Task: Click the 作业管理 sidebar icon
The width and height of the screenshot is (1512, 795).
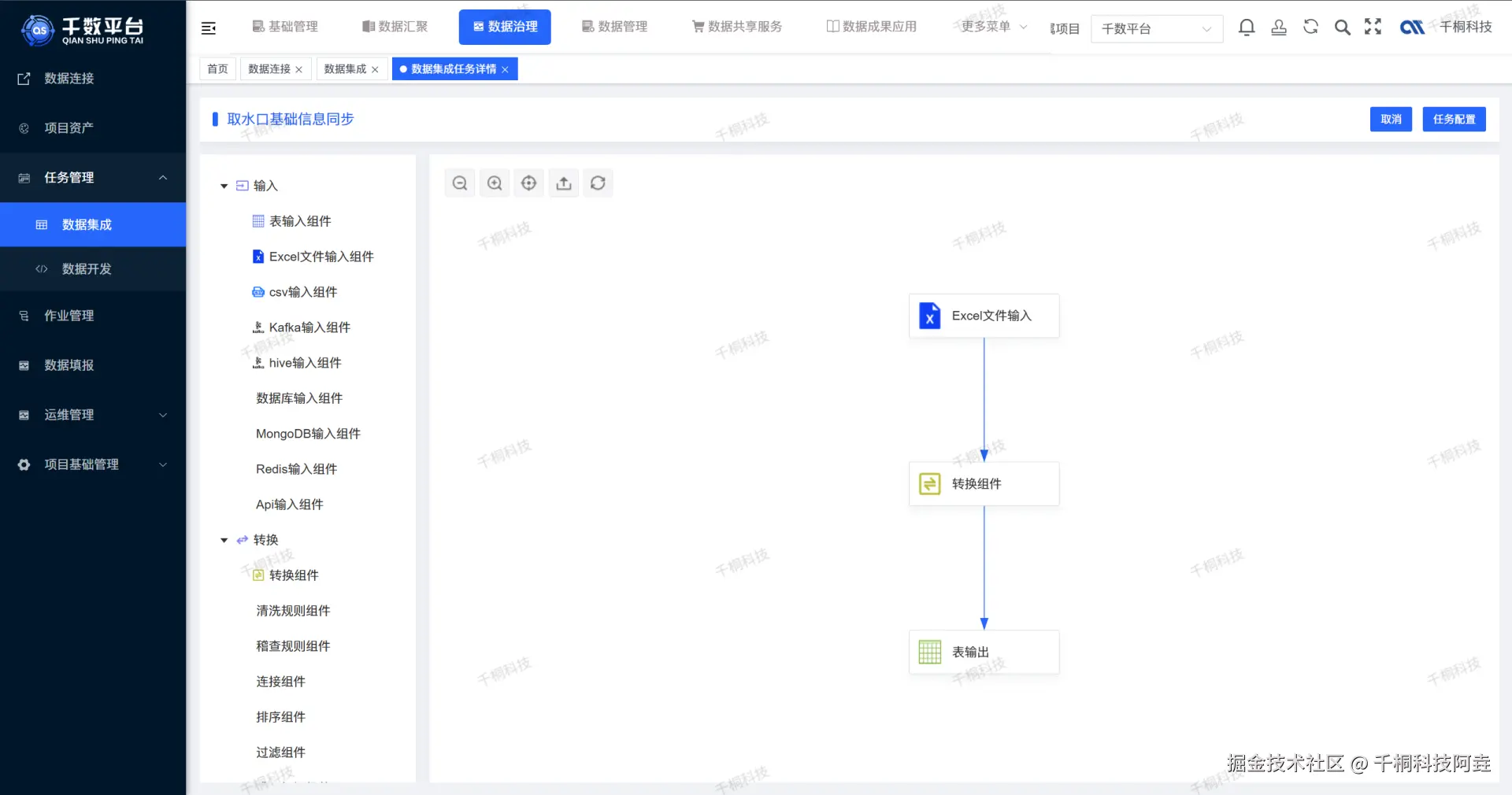Action: (24, 316)
